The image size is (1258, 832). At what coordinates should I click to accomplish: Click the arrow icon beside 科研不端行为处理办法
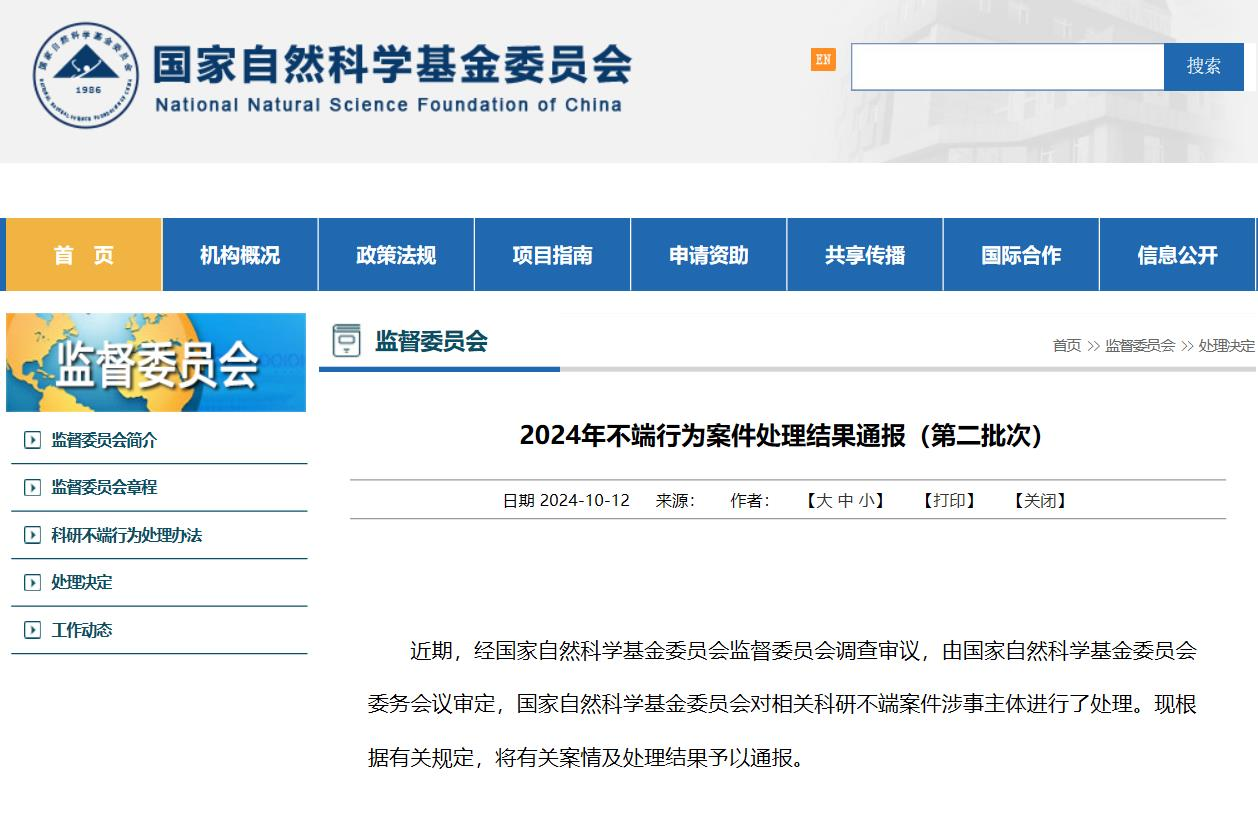click(33, 535)
